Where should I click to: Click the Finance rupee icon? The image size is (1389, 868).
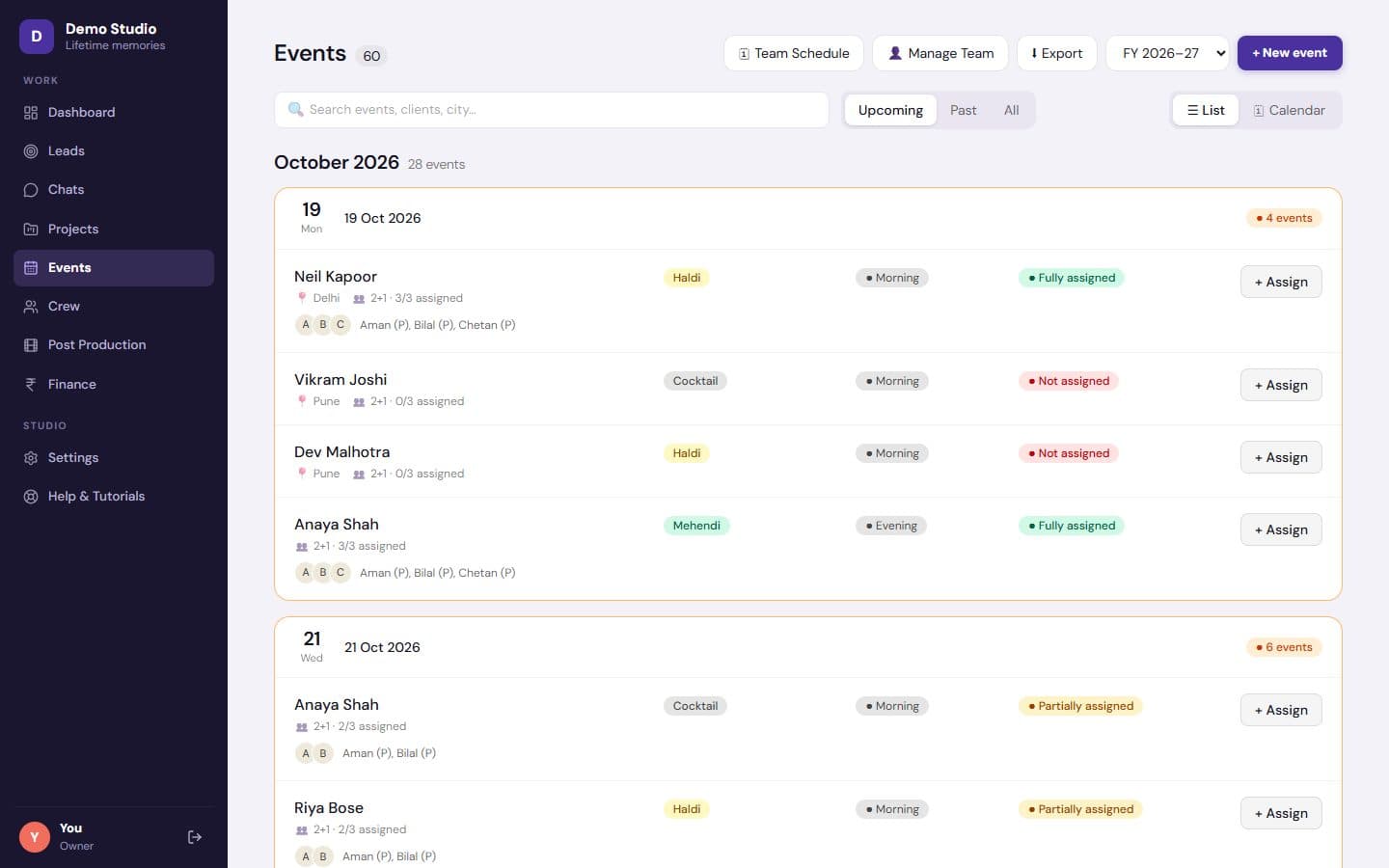[x=31, y=385]
